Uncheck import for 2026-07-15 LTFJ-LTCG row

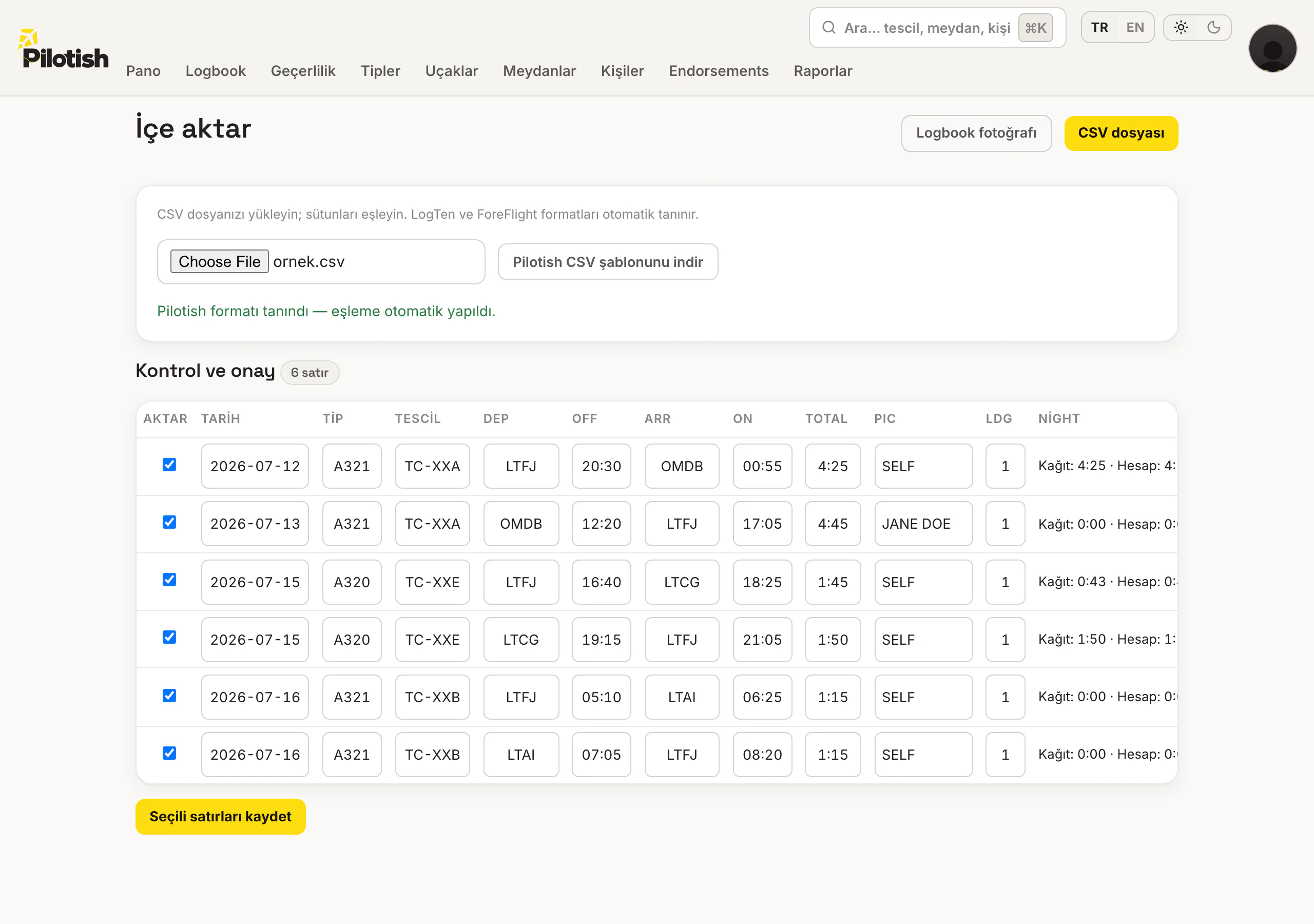[x=169, y=580]
